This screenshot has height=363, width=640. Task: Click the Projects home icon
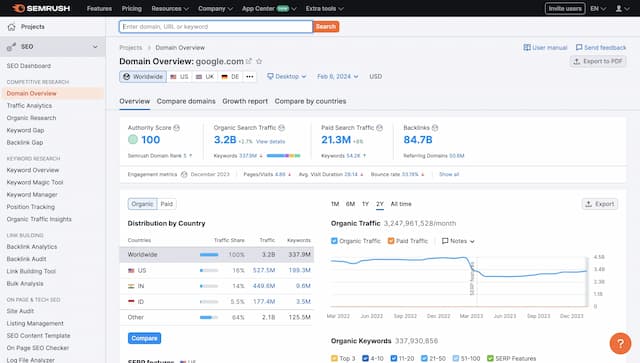pos(11,27)
